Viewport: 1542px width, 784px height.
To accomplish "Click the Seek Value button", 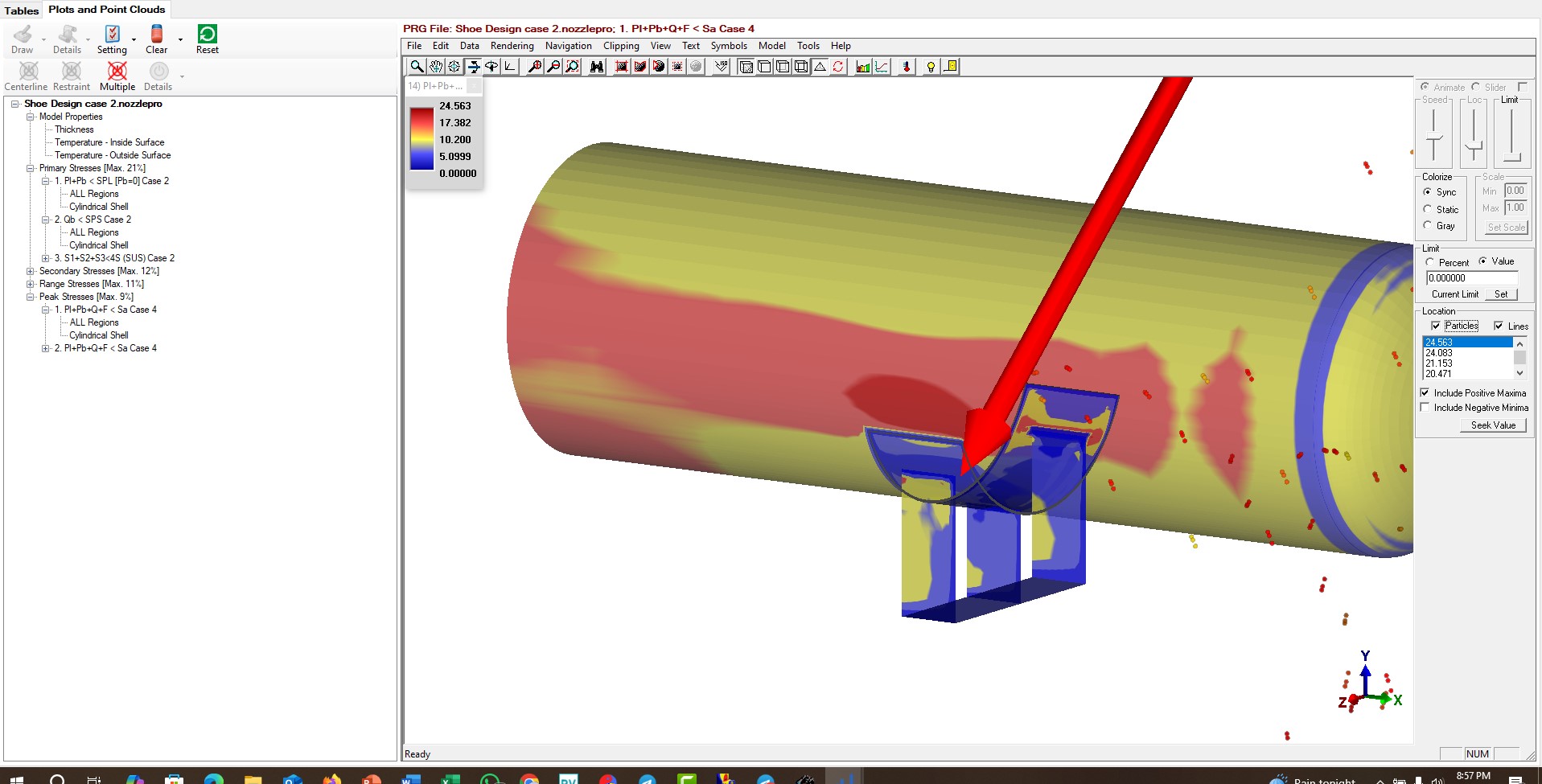I will (1493, 425).
